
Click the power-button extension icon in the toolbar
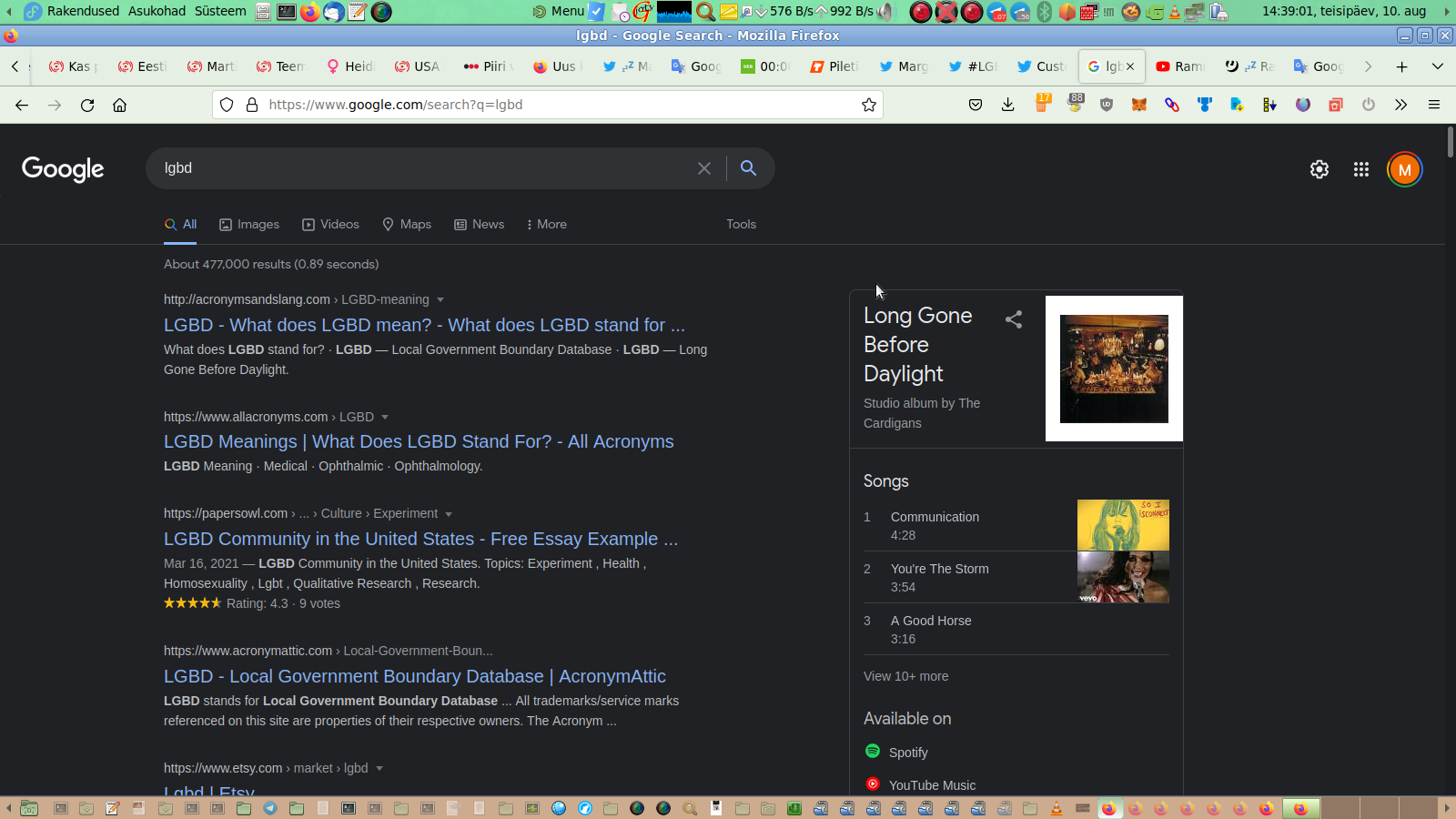[x=1369, y=105]
